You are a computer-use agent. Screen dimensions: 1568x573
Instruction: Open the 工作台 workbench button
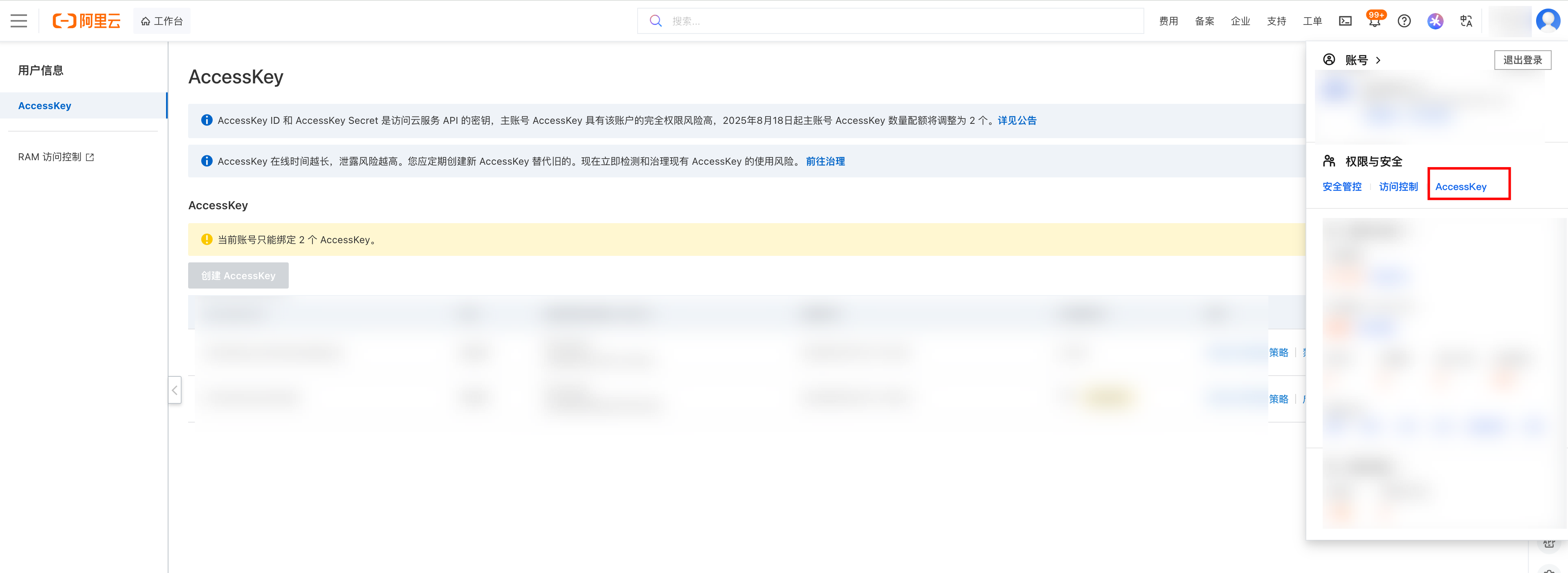point(162,21)
